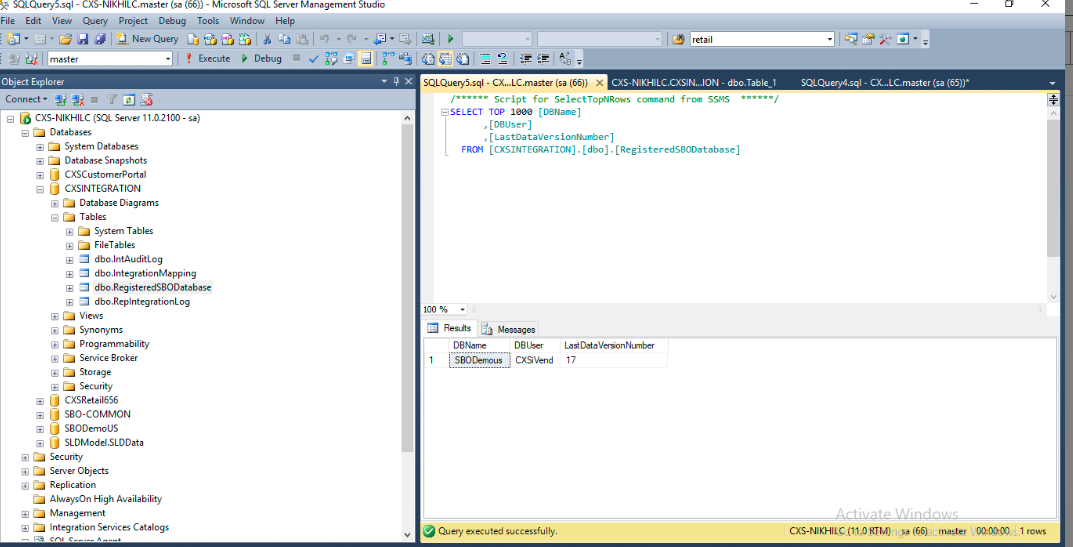Open the Query menu
Image resolution: width=1073 pixels, height=547 pixels.
click(95, 21)
